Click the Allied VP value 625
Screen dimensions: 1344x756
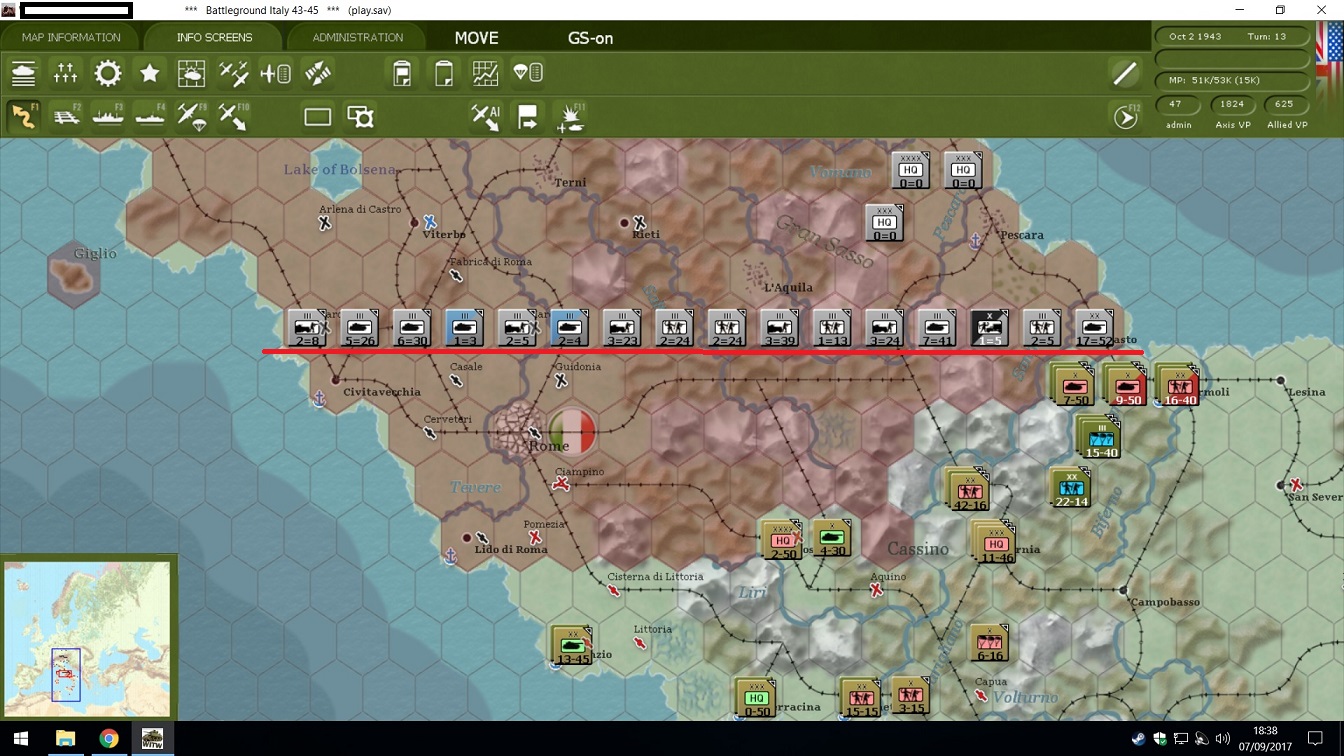1284,104
